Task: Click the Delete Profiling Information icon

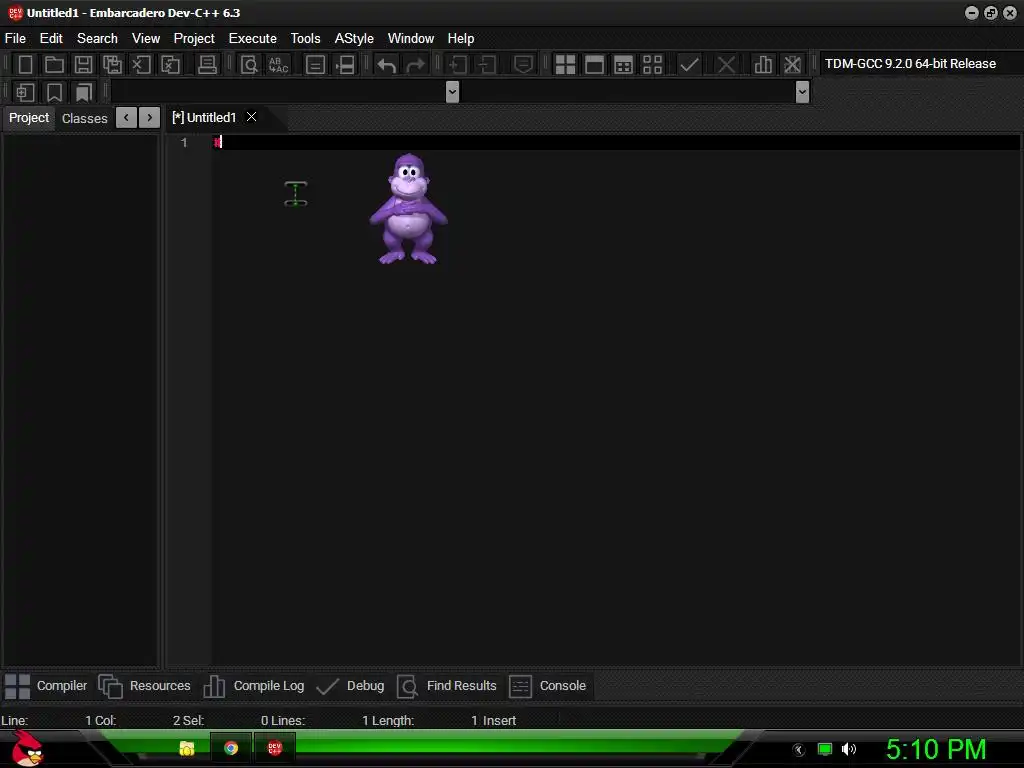Action: [792, 64]
